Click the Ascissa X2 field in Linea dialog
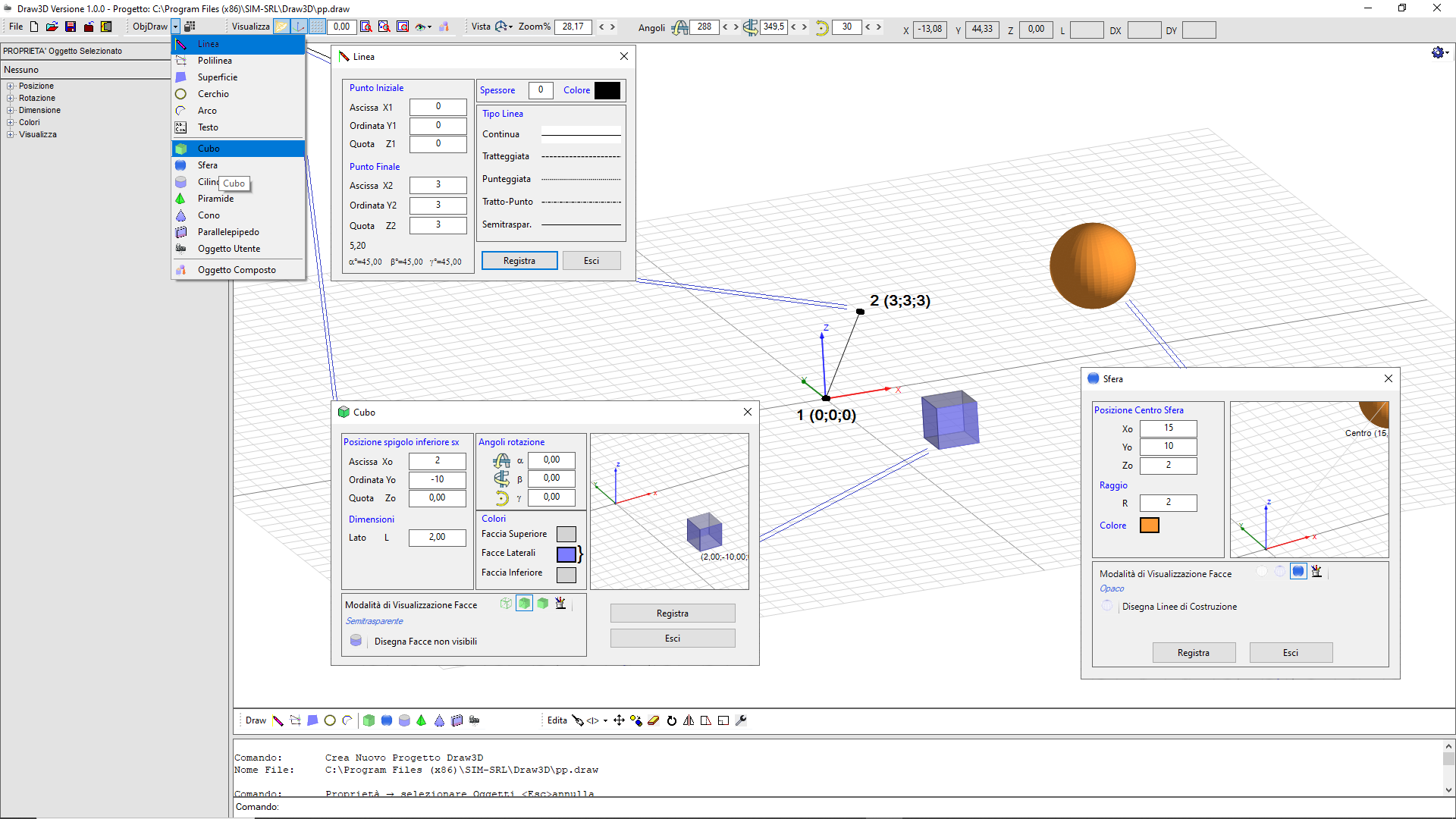Screen dimensions: 1456x819 438,185
